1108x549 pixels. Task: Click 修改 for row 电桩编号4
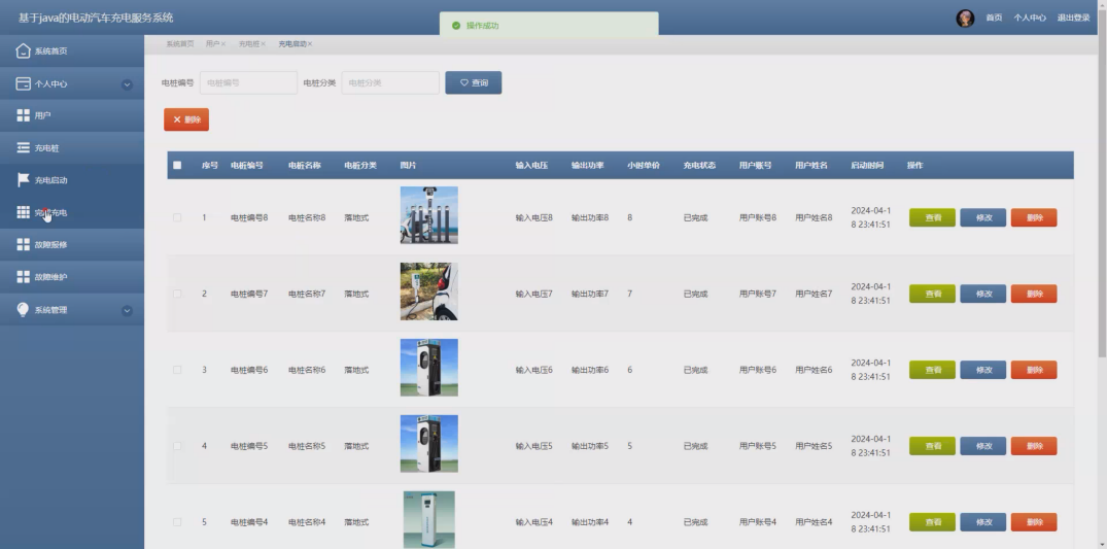(x=983, y=522)
